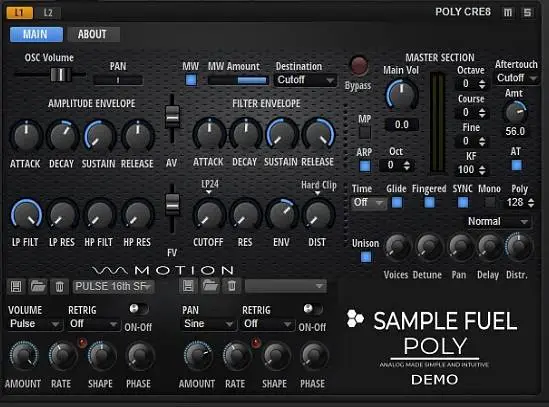The height and width of the screenshot is (407, 549).
Task: Click the PAN slider
Action: pyautogui.click(x=118, y=80)
